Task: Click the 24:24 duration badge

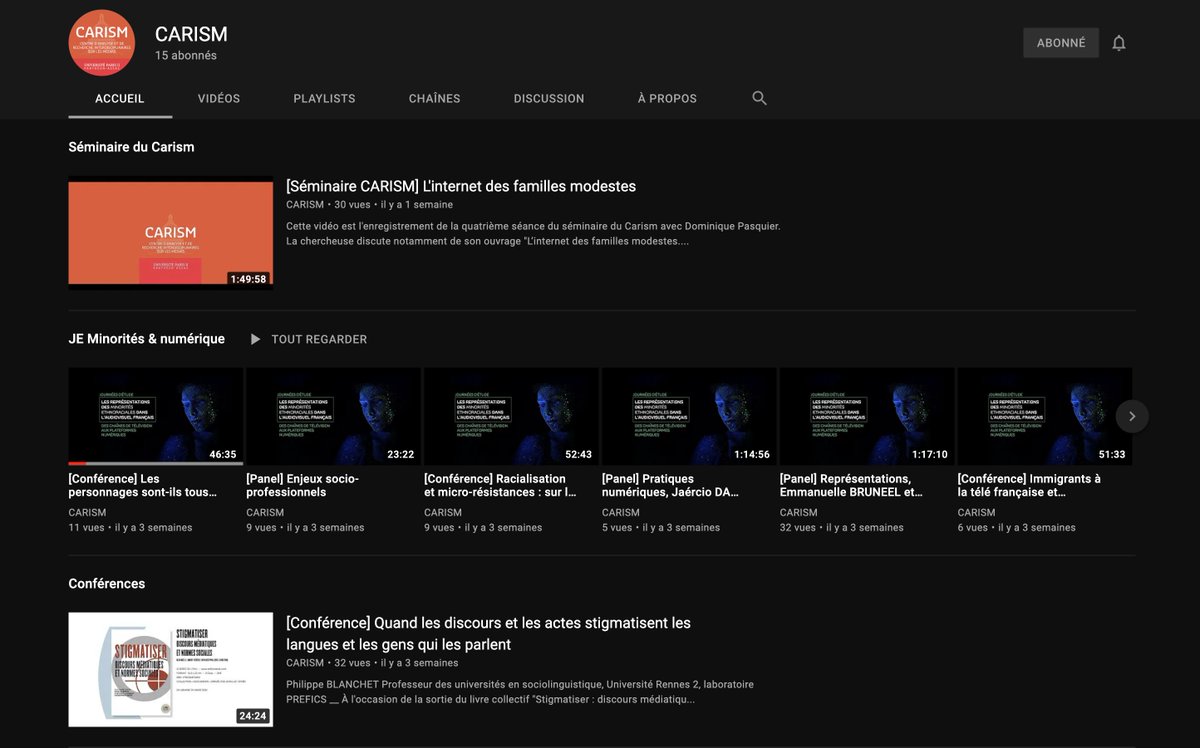Action: [x=252, y=716]
